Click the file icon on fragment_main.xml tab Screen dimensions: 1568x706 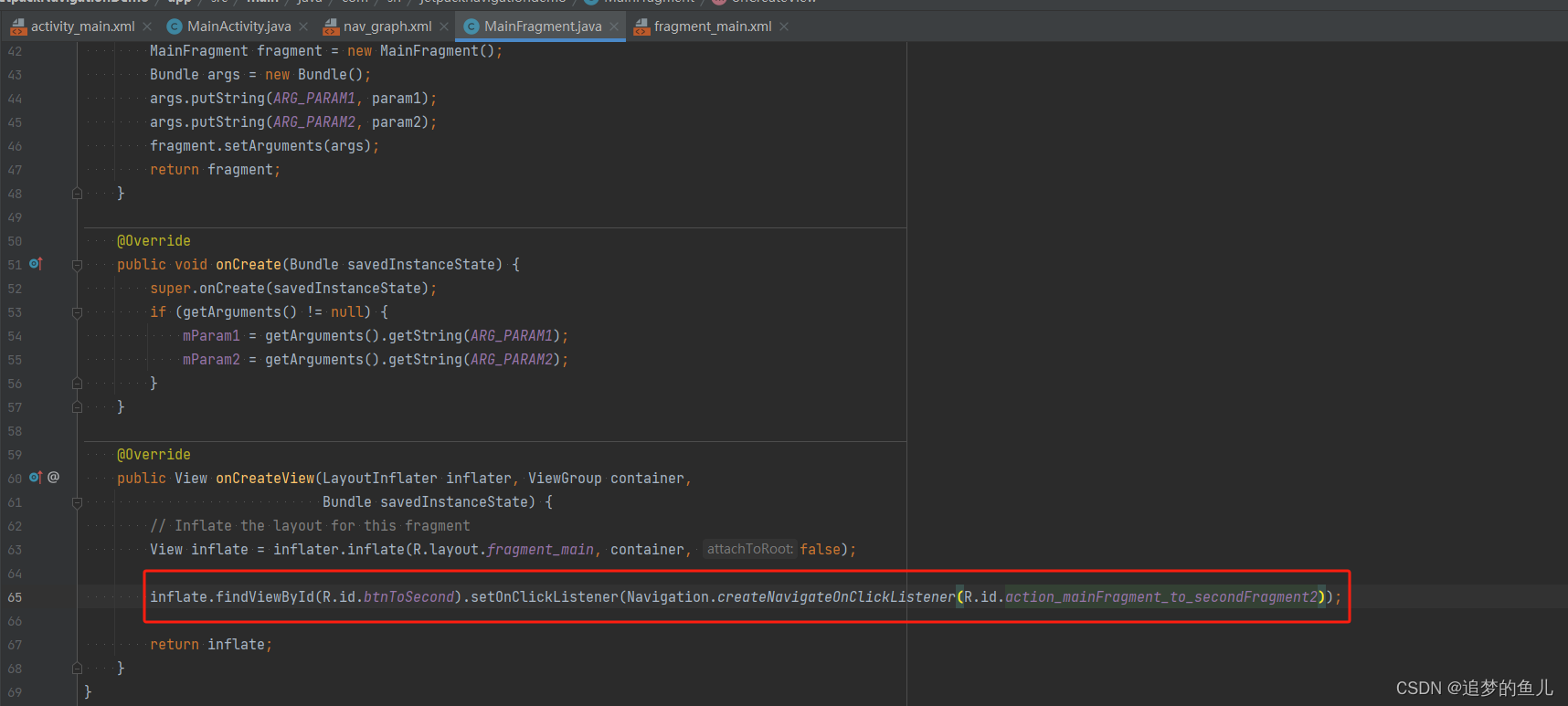[x=641, y=26]
